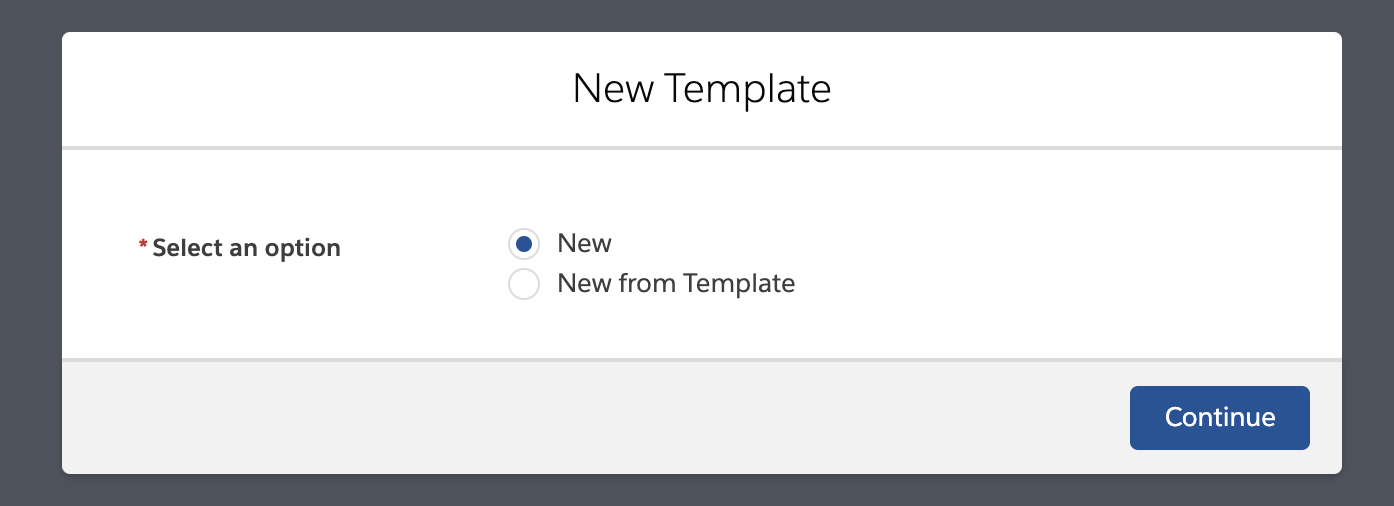Click the filled blue dot of the New radio
The width and height of the screenshot is (1394, 506).
click(x=524, y=244)
